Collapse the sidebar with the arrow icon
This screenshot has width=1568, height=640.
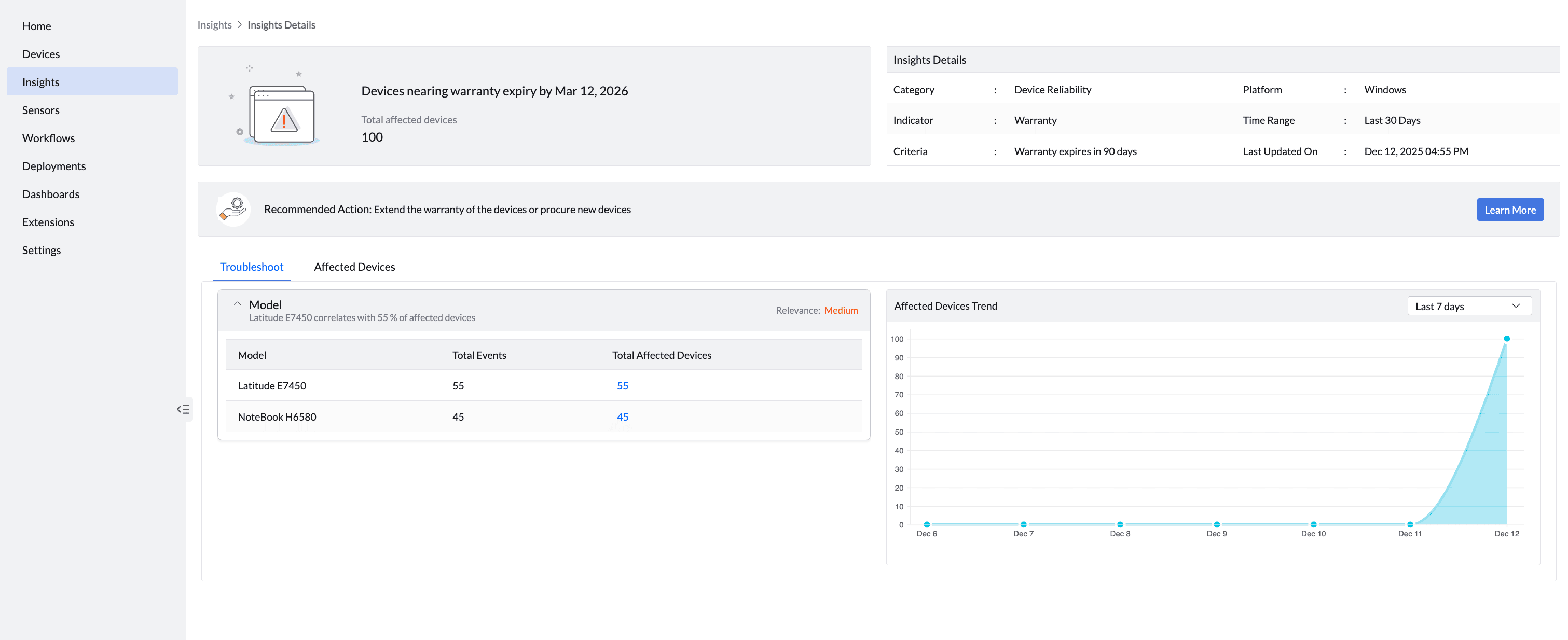click(x=183, y=409)
